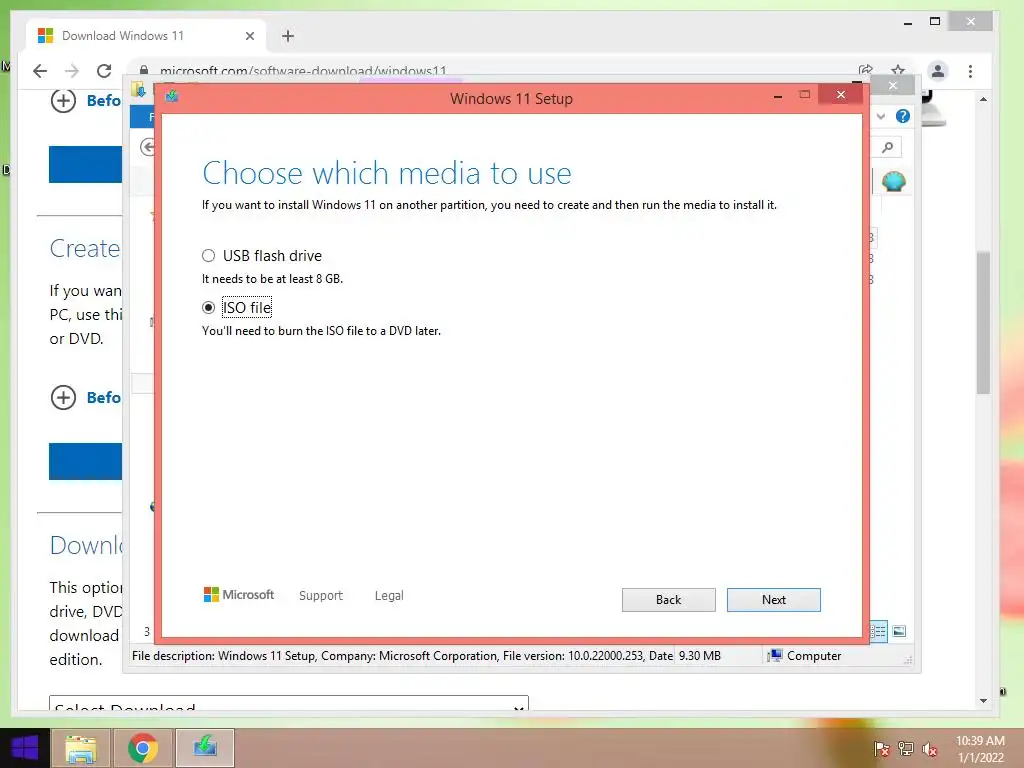The width and height of the screenshot is (1024, 768).
Task: Open the Windows Start button
Action: pos(25,748)
